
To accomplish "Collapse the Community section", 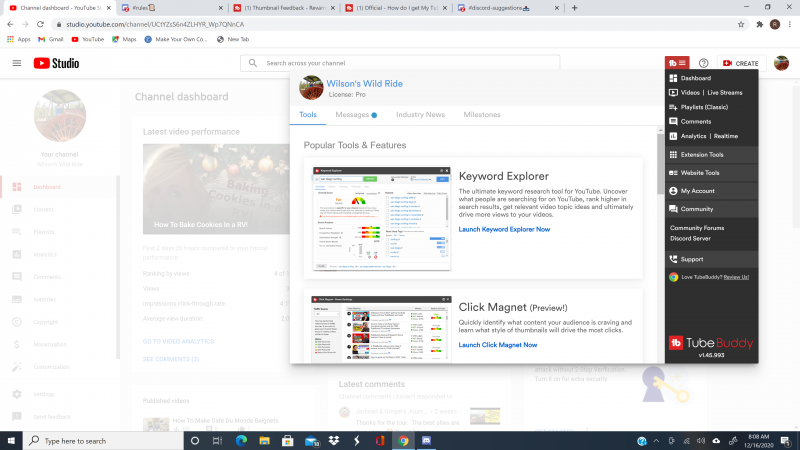I will click(696, 209).
